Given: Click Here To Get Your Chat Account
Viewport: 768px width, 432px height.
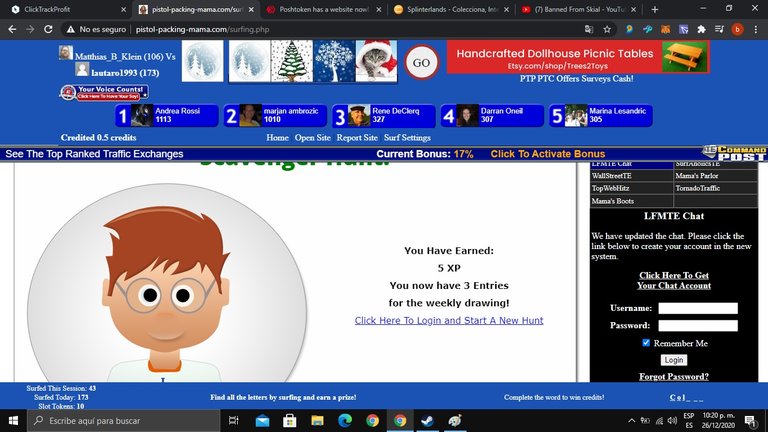Looking at the screenshot, I should click(673, 281).
